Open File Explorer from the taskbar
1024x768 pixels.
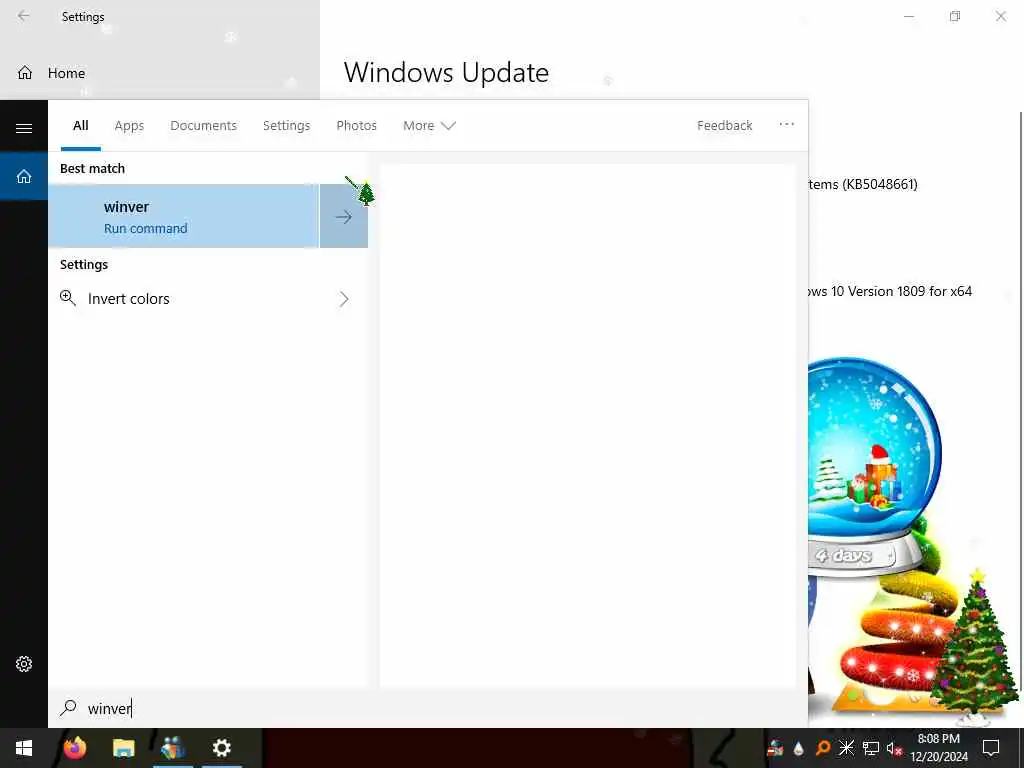click(x=123, y=748)
